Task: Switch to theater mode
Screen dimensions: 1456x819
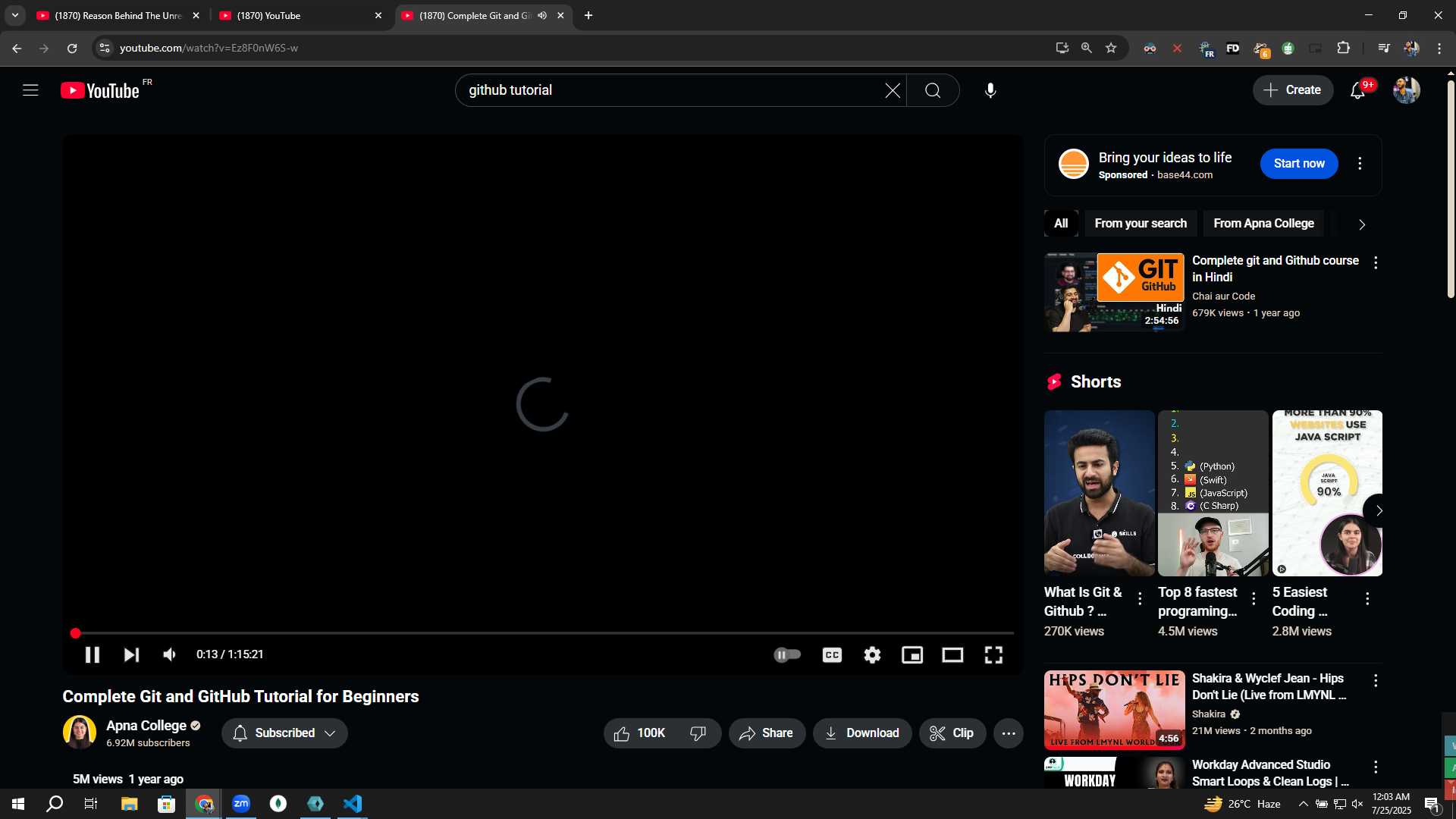Action: coord(952,654)
